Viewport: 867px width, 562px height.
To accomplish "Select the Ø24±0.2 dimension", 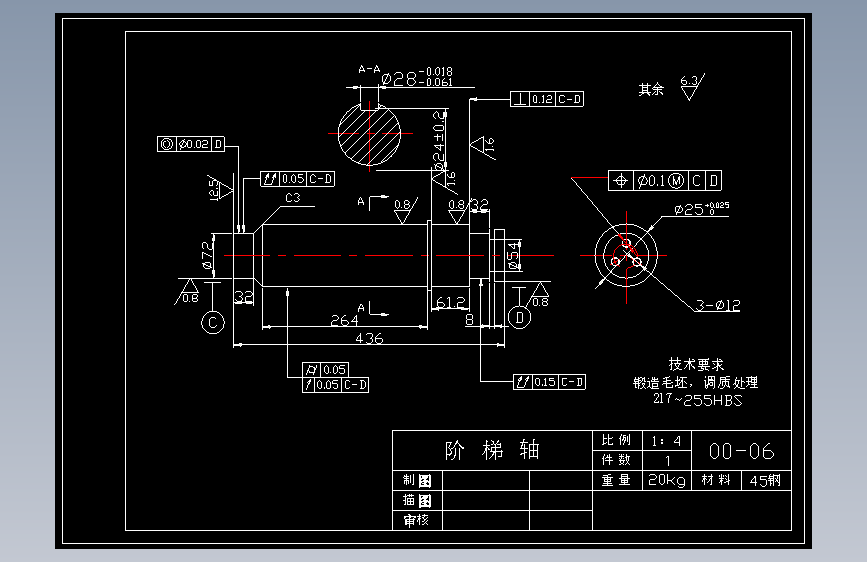I will point(438,142).
